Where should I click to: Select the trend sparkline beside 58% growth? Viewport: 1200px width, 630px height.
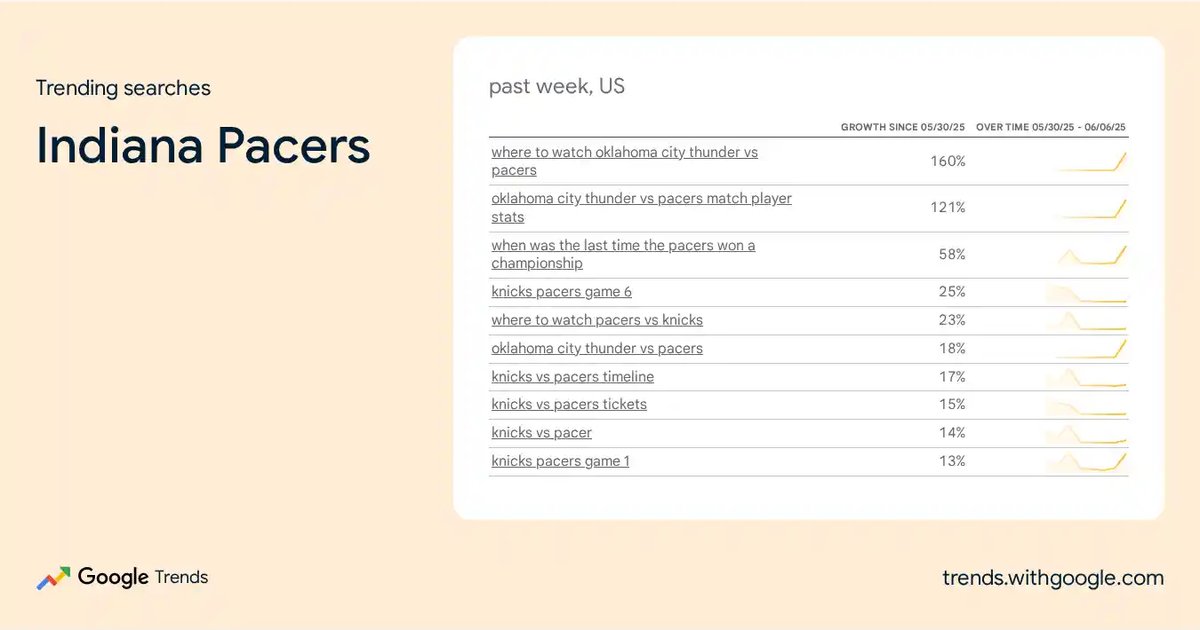point(1092,255)
